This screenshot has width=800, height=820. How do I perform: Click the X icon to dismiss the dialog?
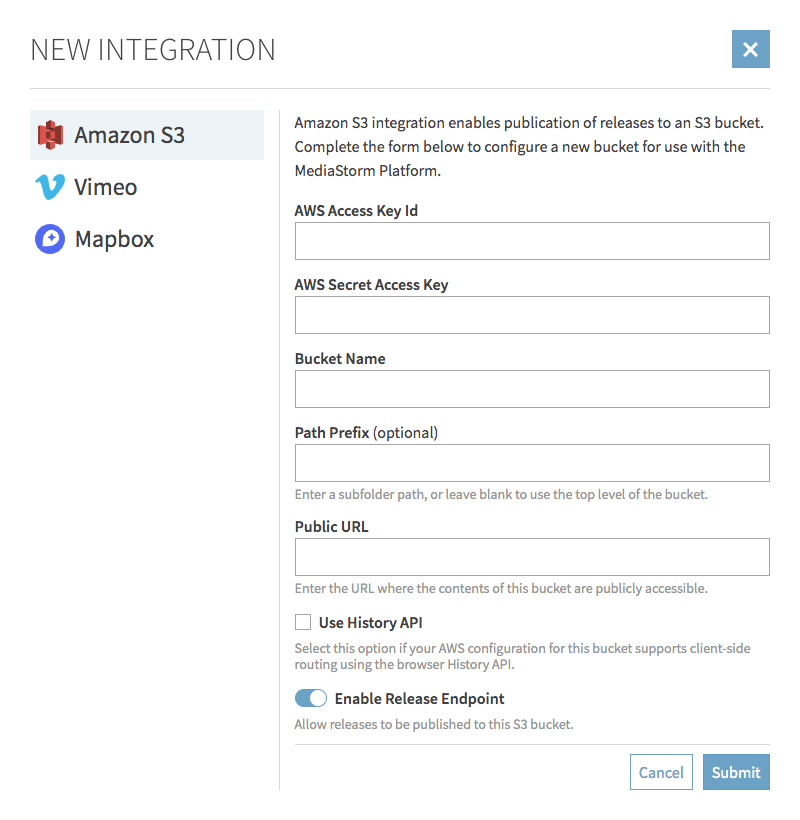[751, 49]
